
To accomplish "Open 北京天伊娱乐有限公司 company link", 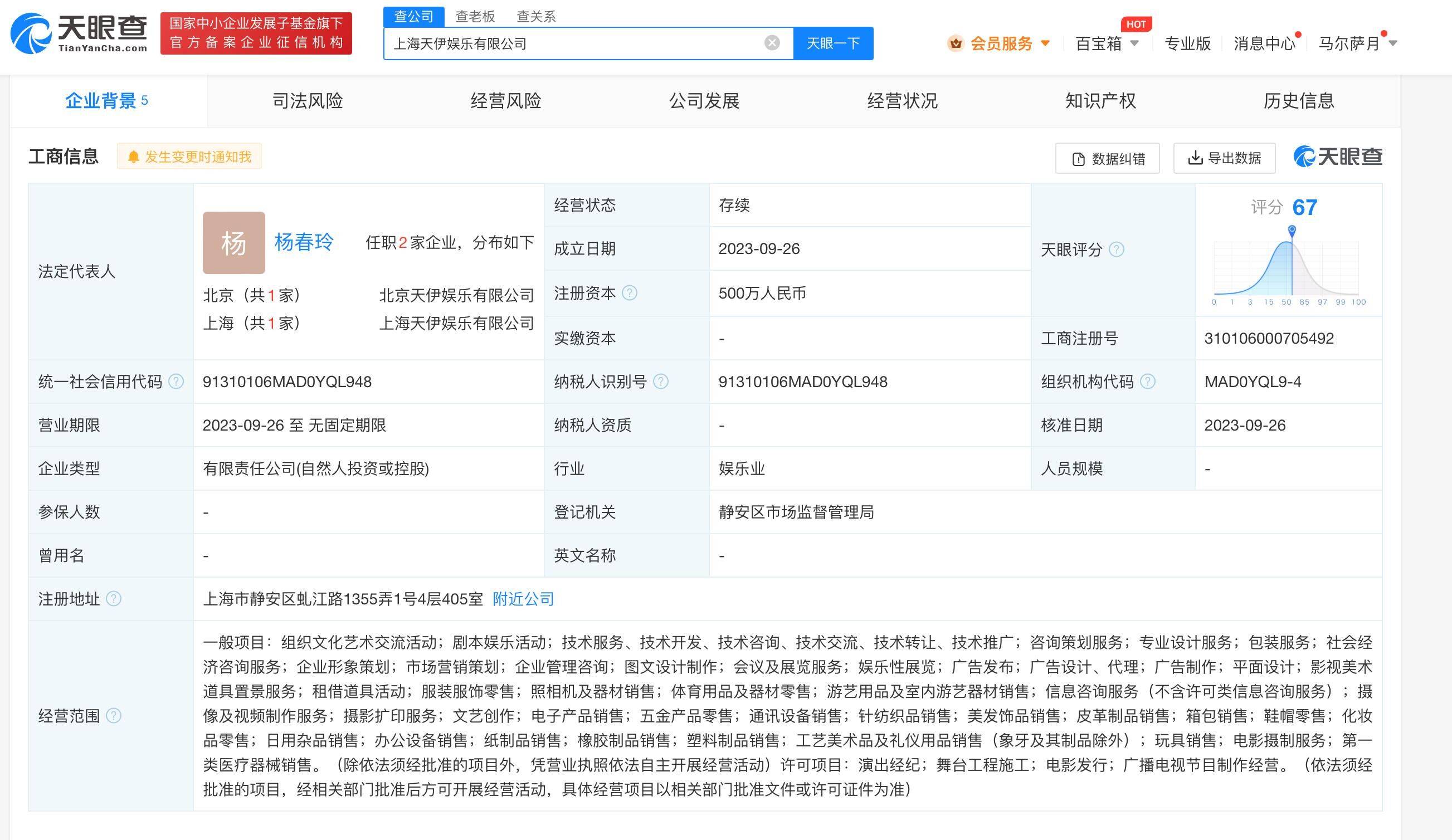I will (456, 295).
